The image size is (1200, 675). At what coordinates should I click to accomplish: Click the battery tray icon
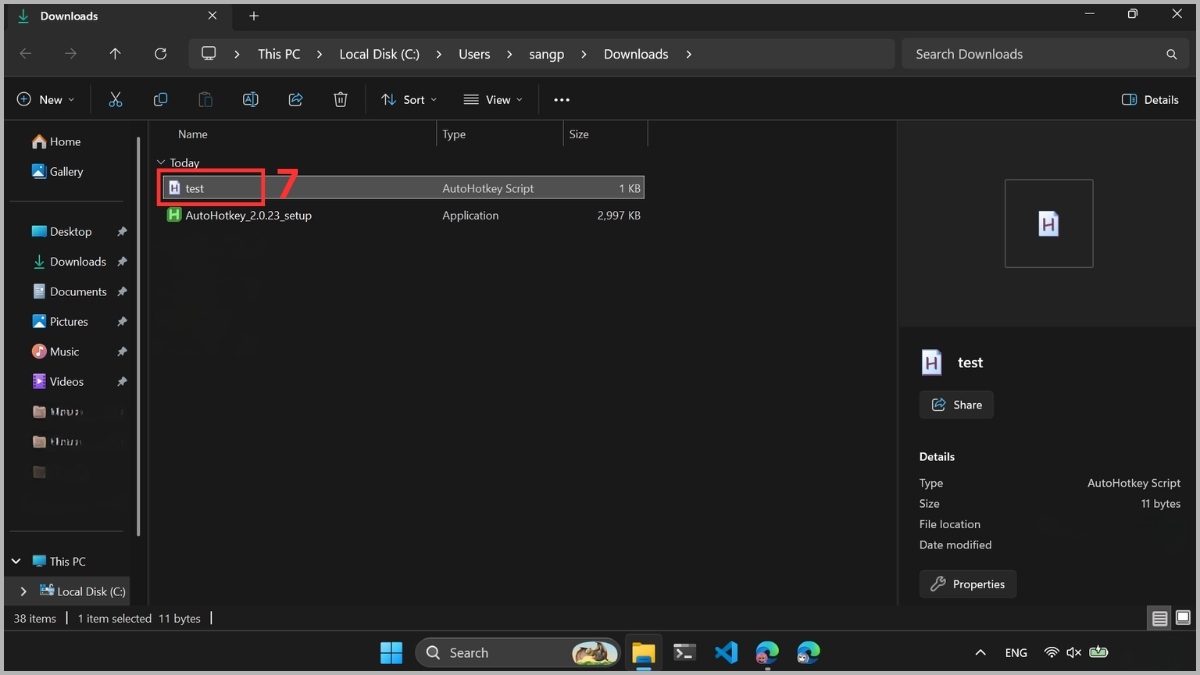(x=1099, y=653)
